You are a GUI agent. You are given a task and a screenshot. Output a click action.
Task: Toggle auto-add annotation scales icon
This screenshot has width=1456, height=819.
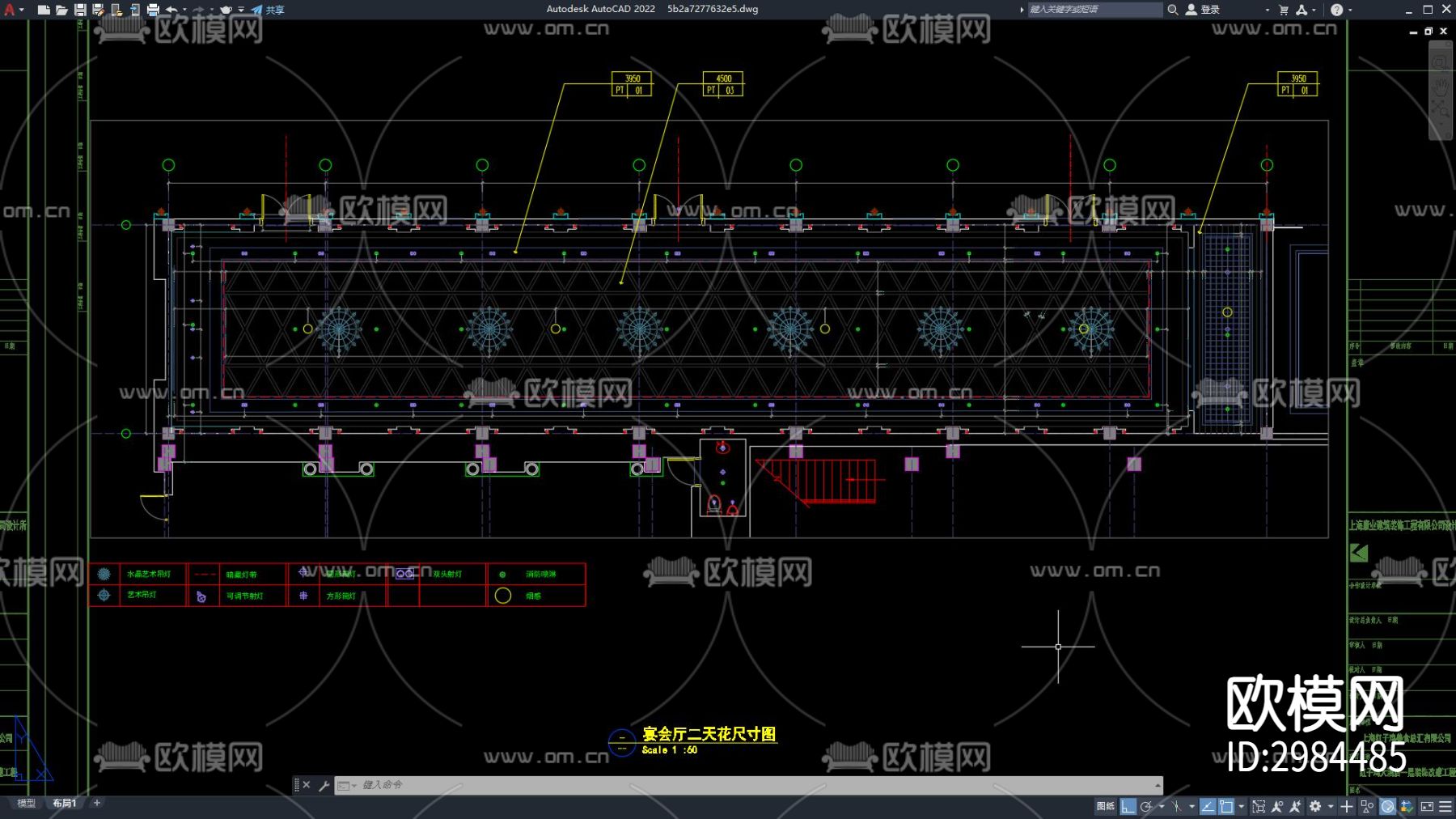(x=1295, y=806)
